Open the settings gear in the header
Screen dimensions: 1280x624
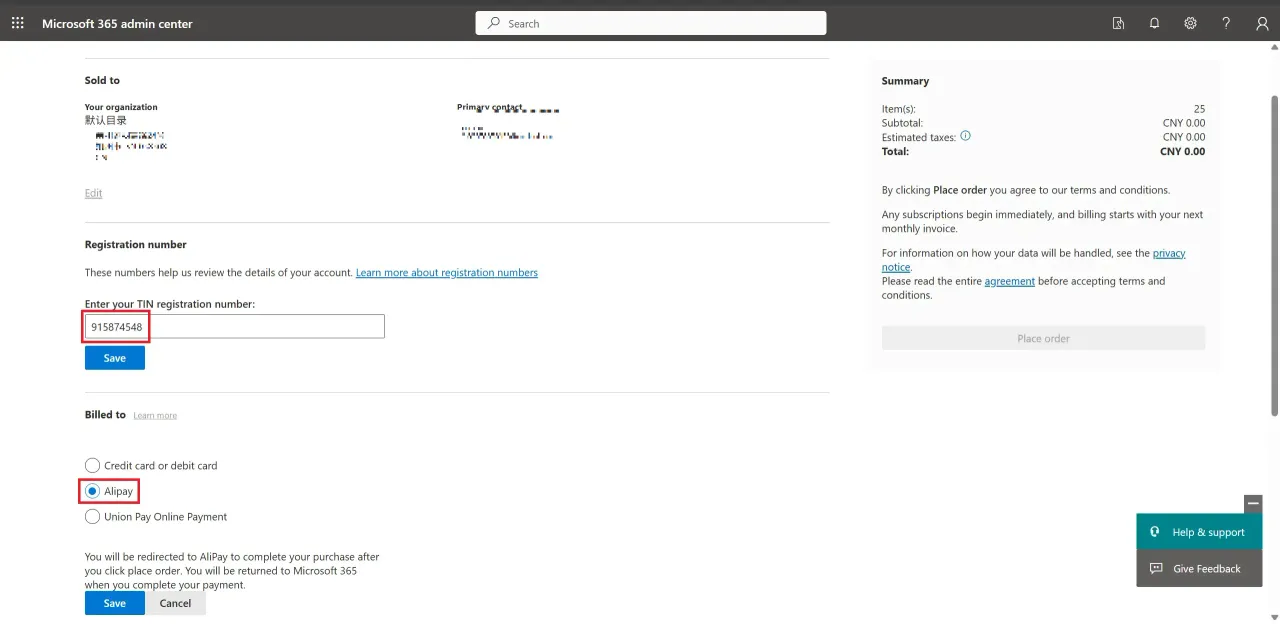[x=1190, y=23]
